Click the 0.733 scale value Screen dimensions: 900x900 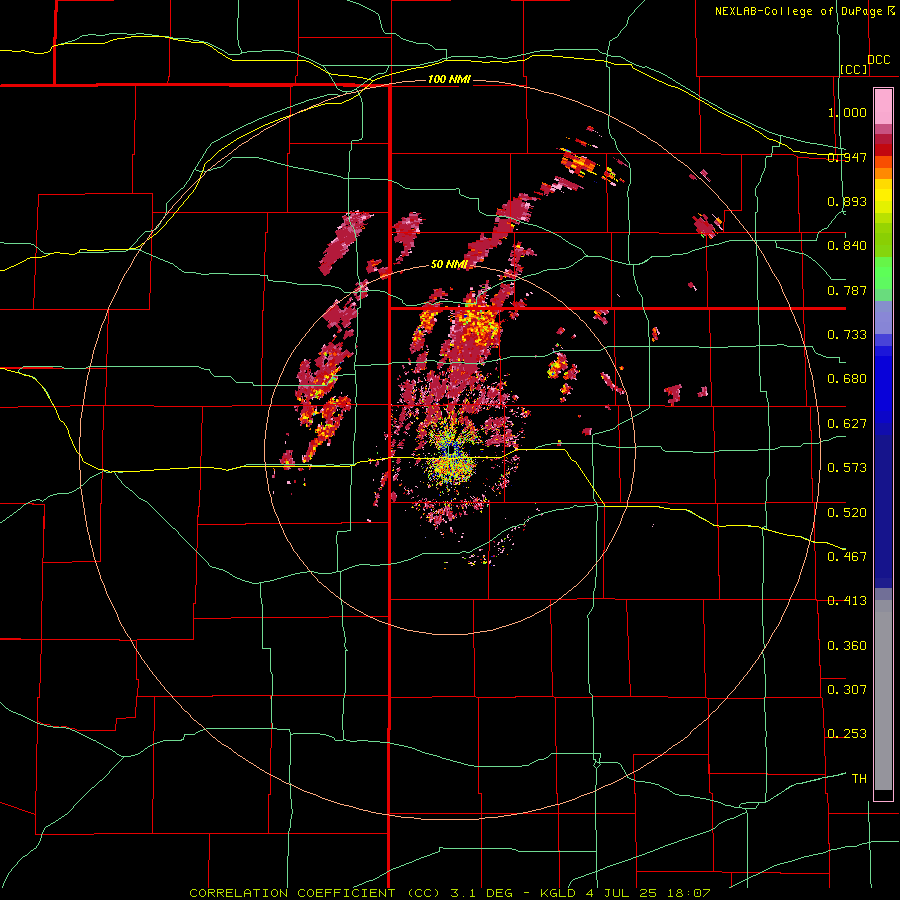click(847, 335)
